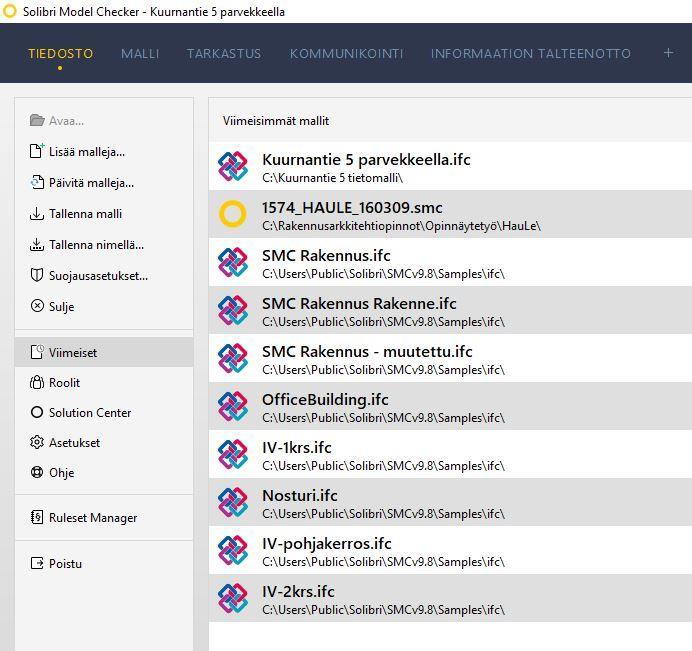The width and height of the screenshot is (692, 651).
Task: Click the Roolit roles icon
Action: click(37, 382)
